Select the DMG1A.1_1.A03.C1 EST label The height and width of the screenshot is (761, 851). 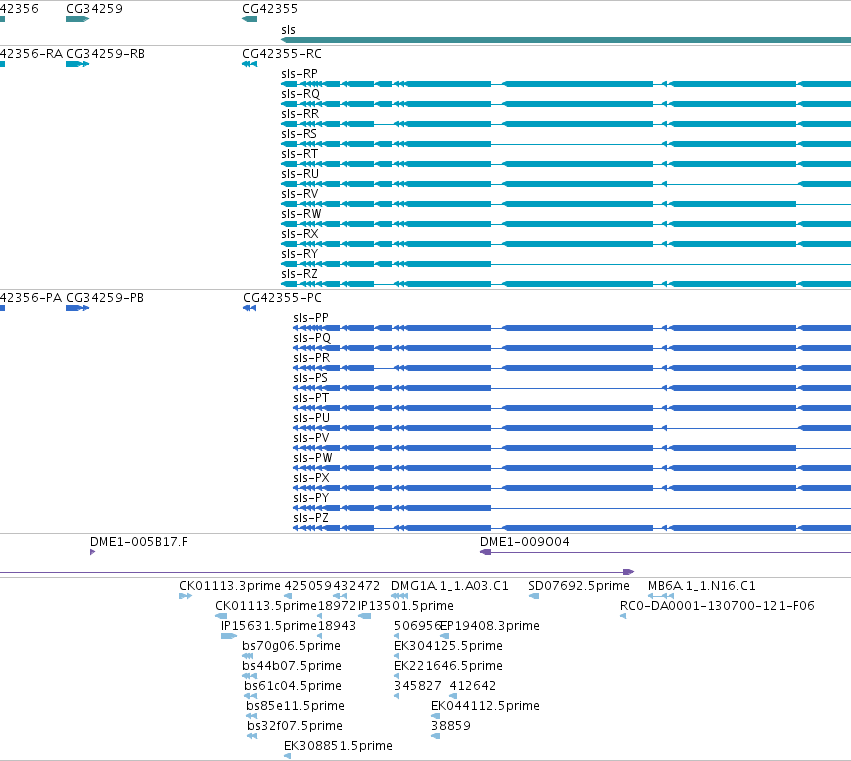coord(450,586)
